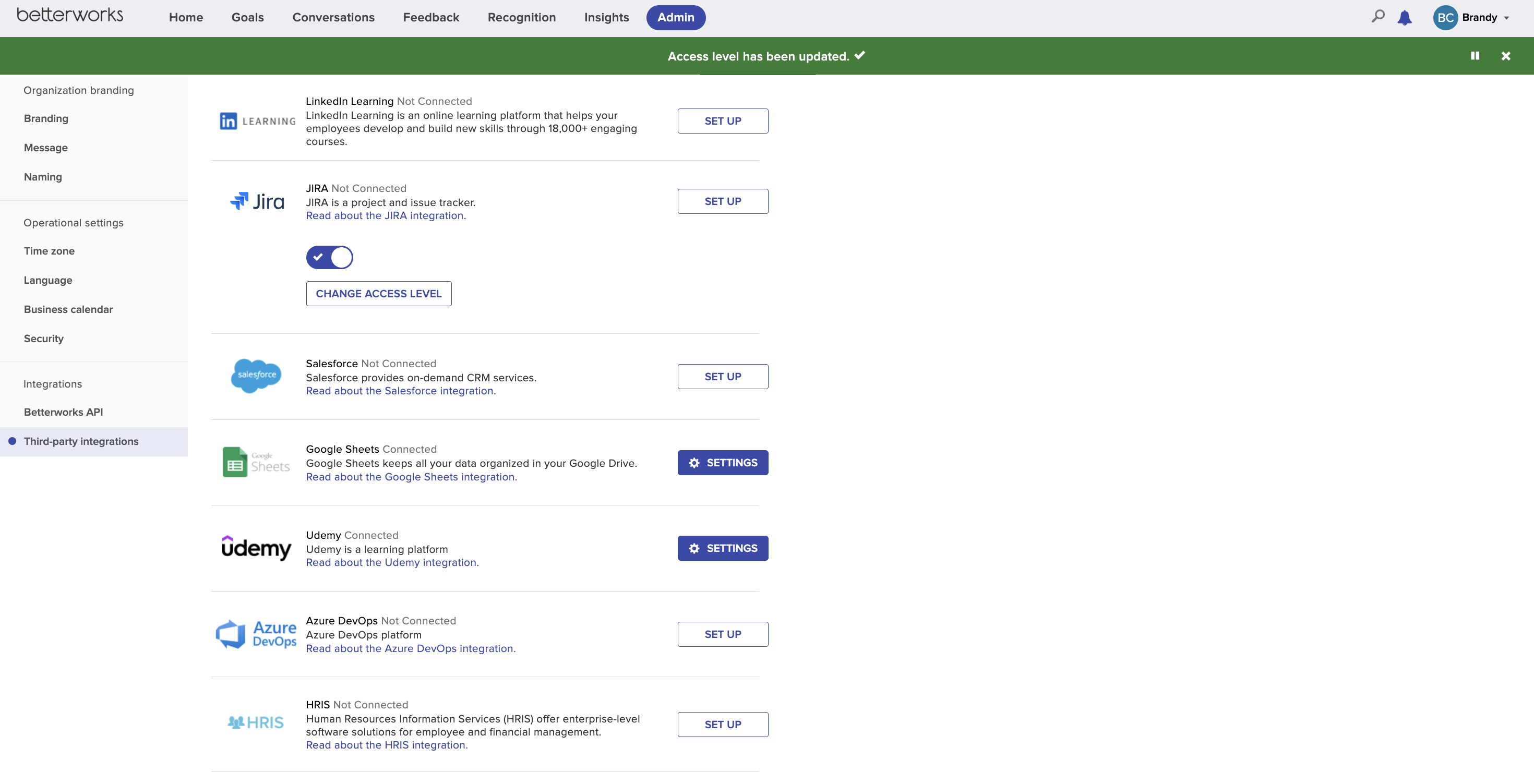The width and height of the screenshot is (1534, 784).
Task: Dismiss the Access level updated banner
Action: 1505,56
